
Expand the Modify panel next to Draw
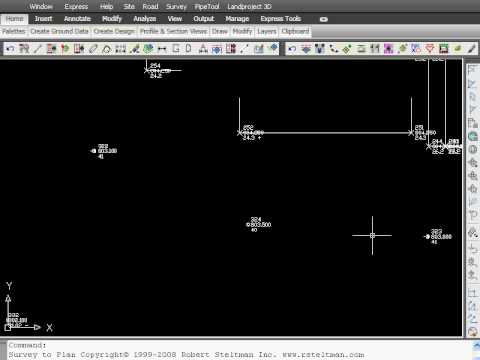[242, 31]
